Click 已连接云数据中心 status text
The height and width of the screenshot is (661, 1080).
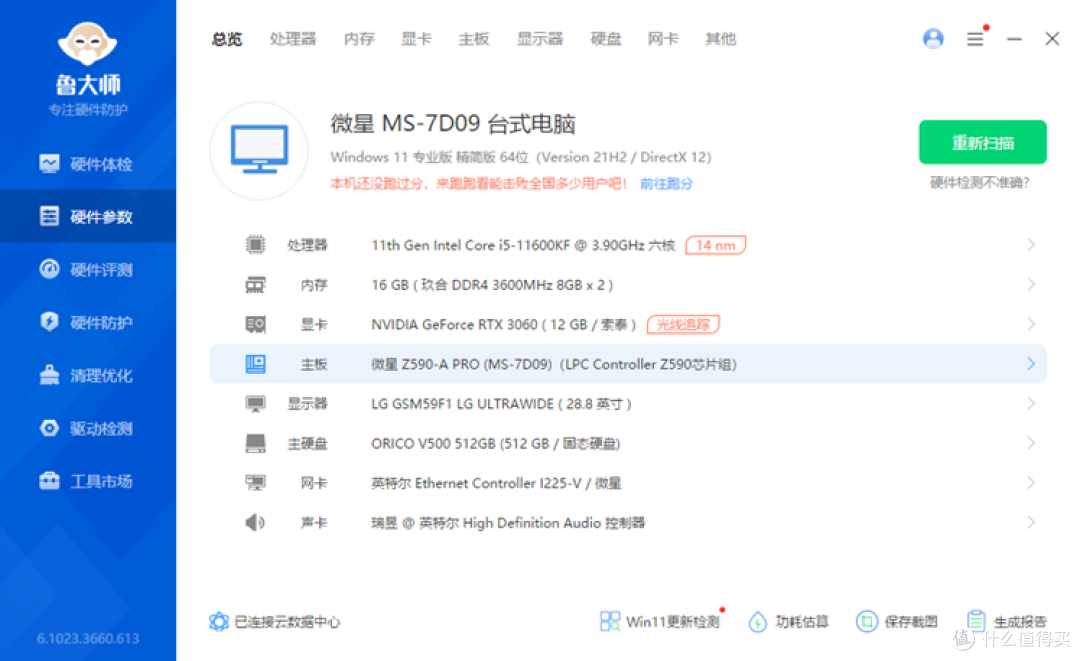[x=287, y=622]
